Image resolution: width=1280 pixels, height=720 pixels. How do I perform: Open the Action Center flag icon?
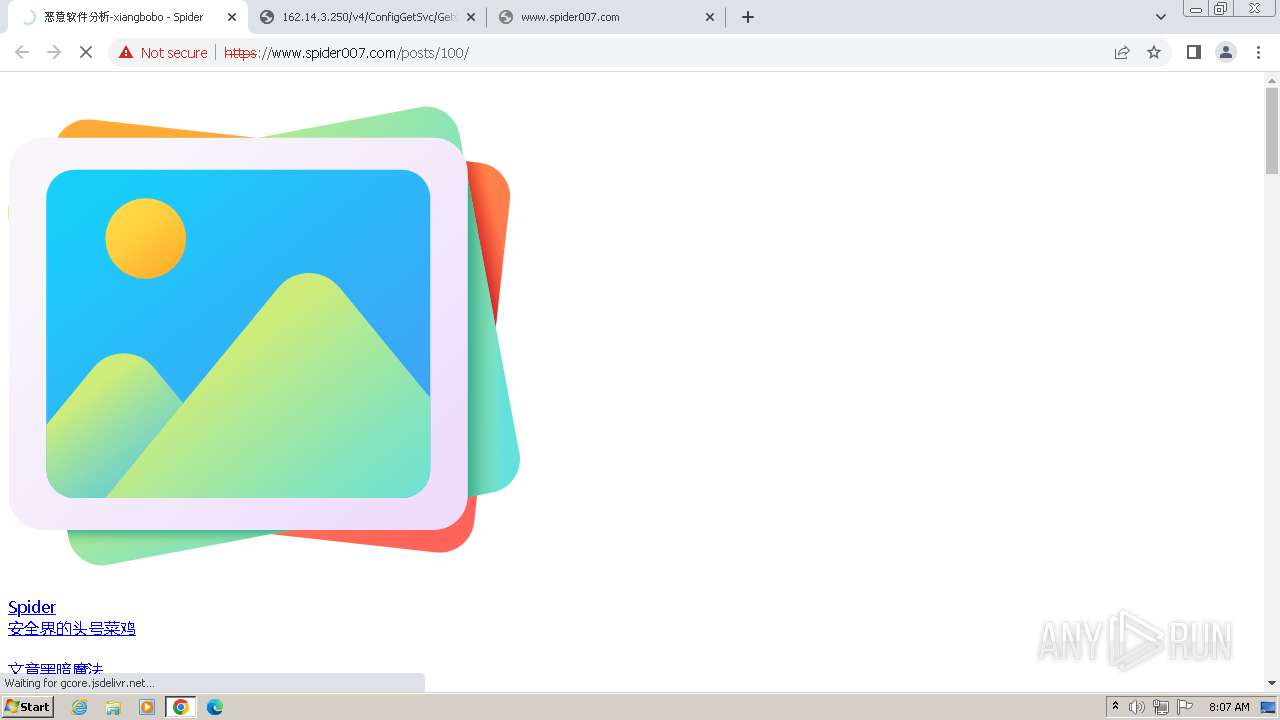pyautogui.click(x=1185, y=707)
